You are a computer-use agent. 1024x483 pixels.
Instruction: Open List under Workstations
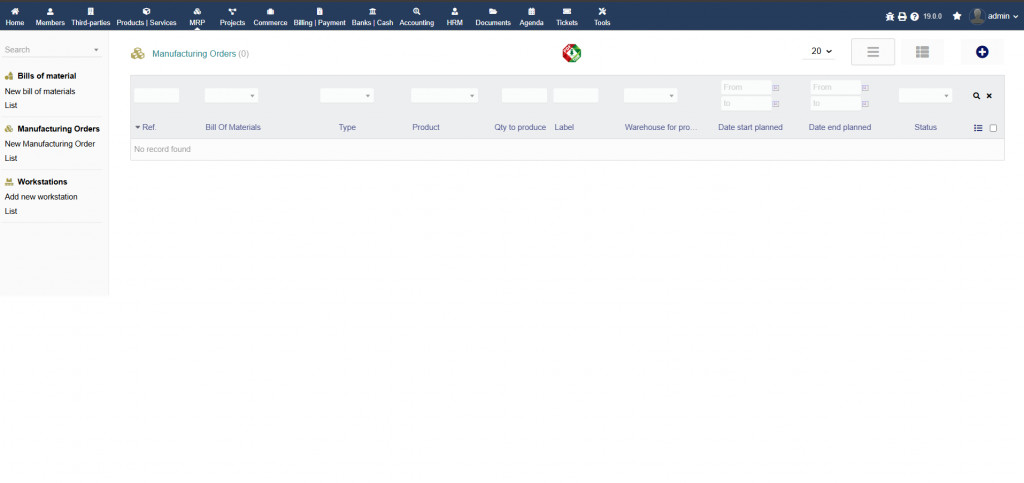10,211
